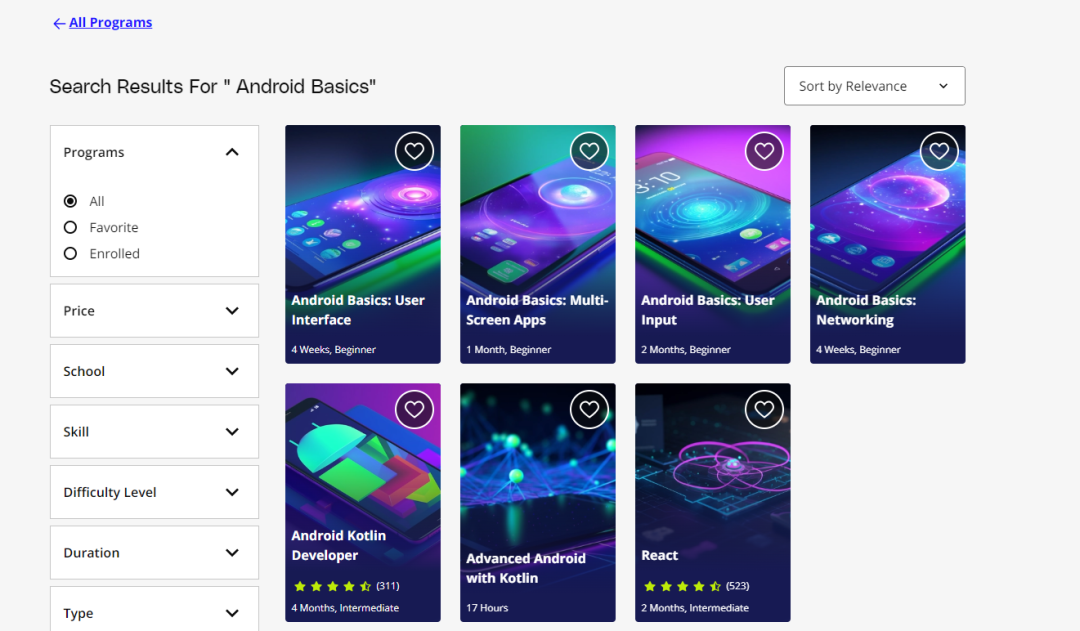
Task: Click the React course star rating
Action: point(683,586)
